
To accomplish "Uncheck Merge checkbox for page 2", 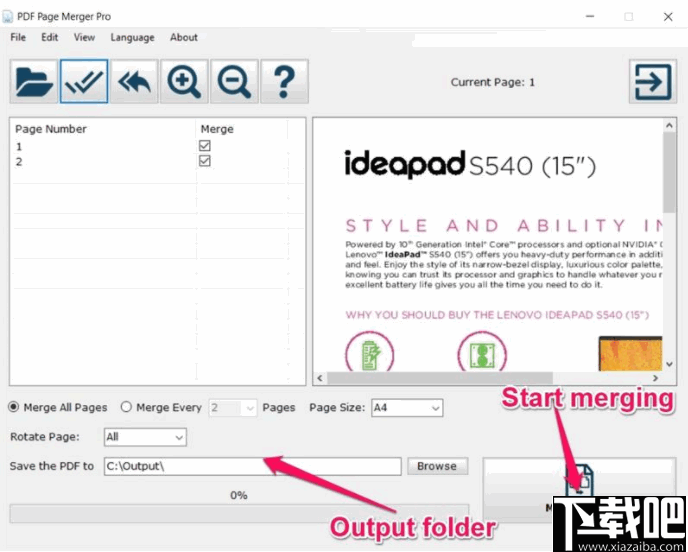I will click(x=204, y=161).
